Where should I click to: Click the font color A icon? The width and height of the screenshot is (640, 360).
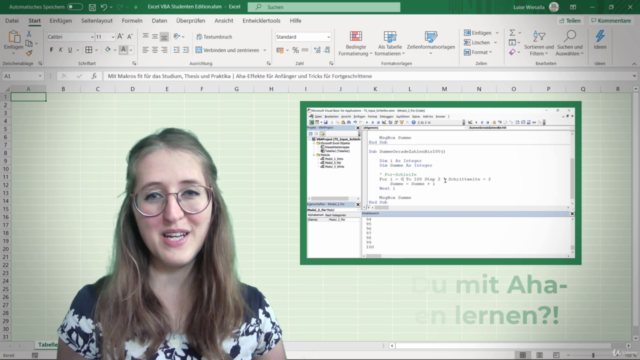point(123,50)
